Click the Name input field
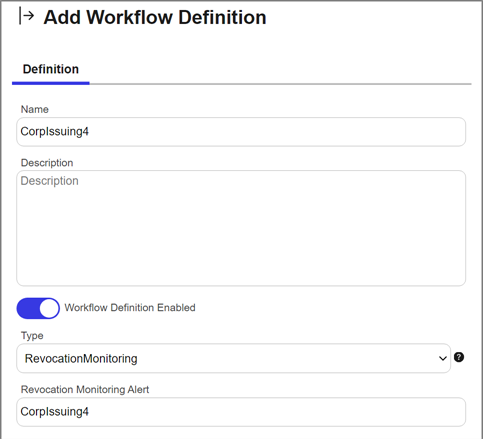The width and height of the screenshot is (483, 439). coord(241,132)
